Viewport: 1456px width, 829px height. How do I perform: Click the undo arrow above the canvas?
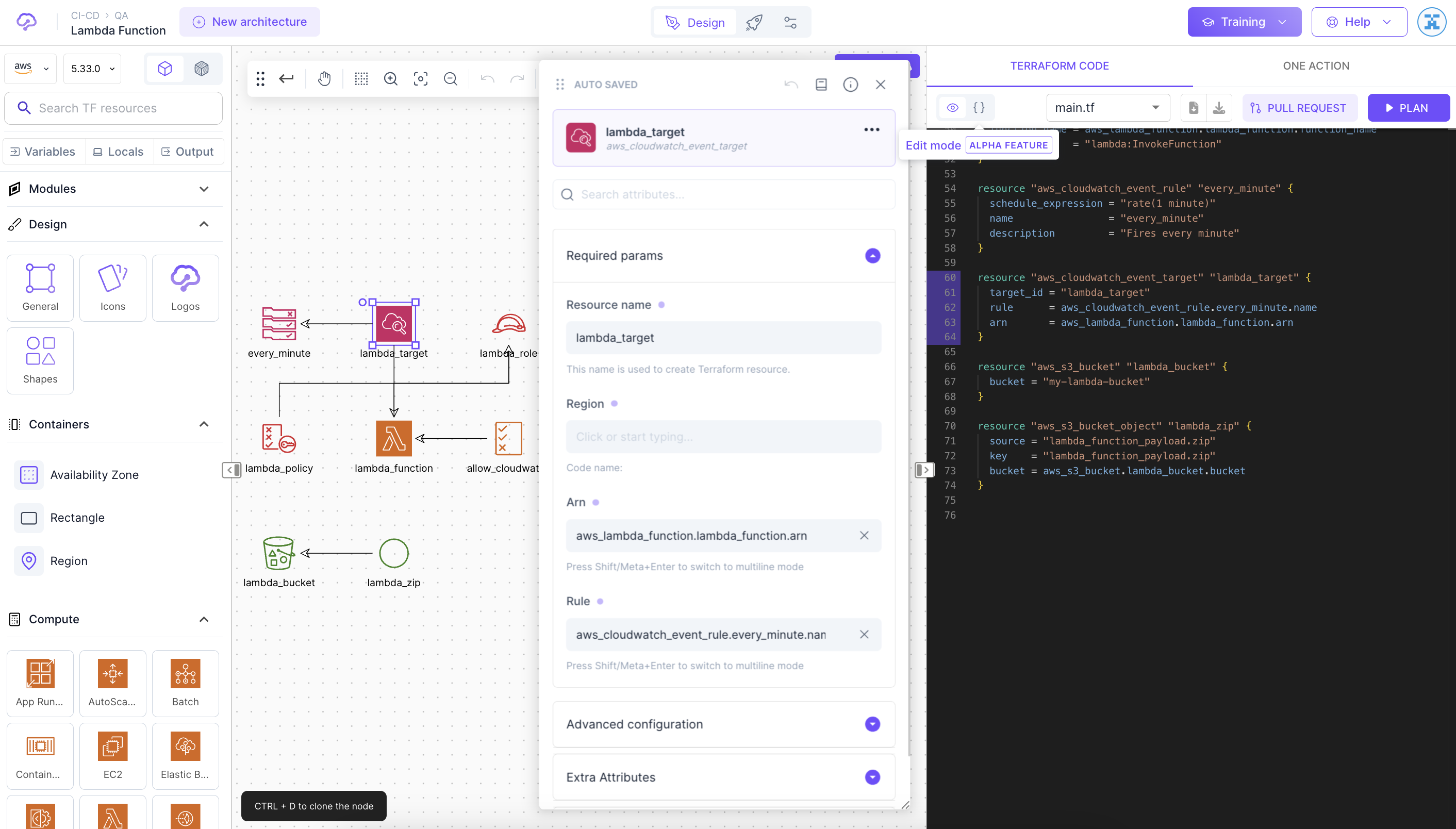(x=487, y=78)
